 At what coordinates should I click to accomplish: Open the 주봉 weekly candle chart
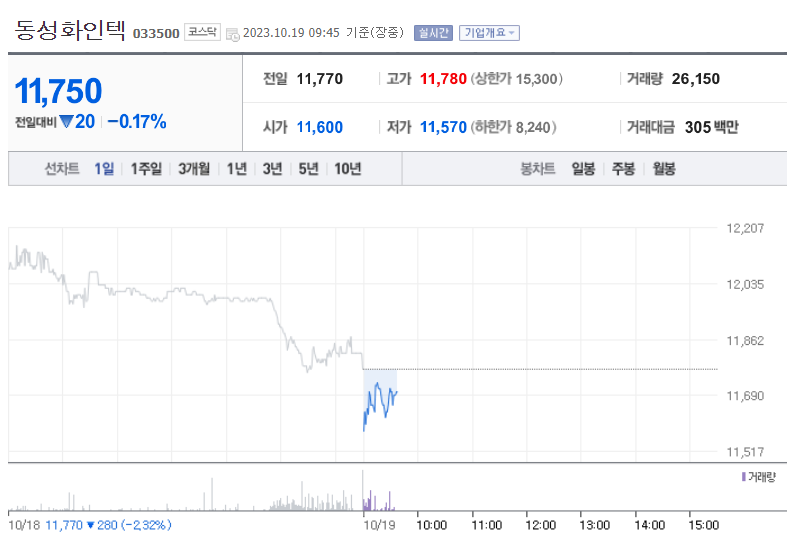click(623, 169)
